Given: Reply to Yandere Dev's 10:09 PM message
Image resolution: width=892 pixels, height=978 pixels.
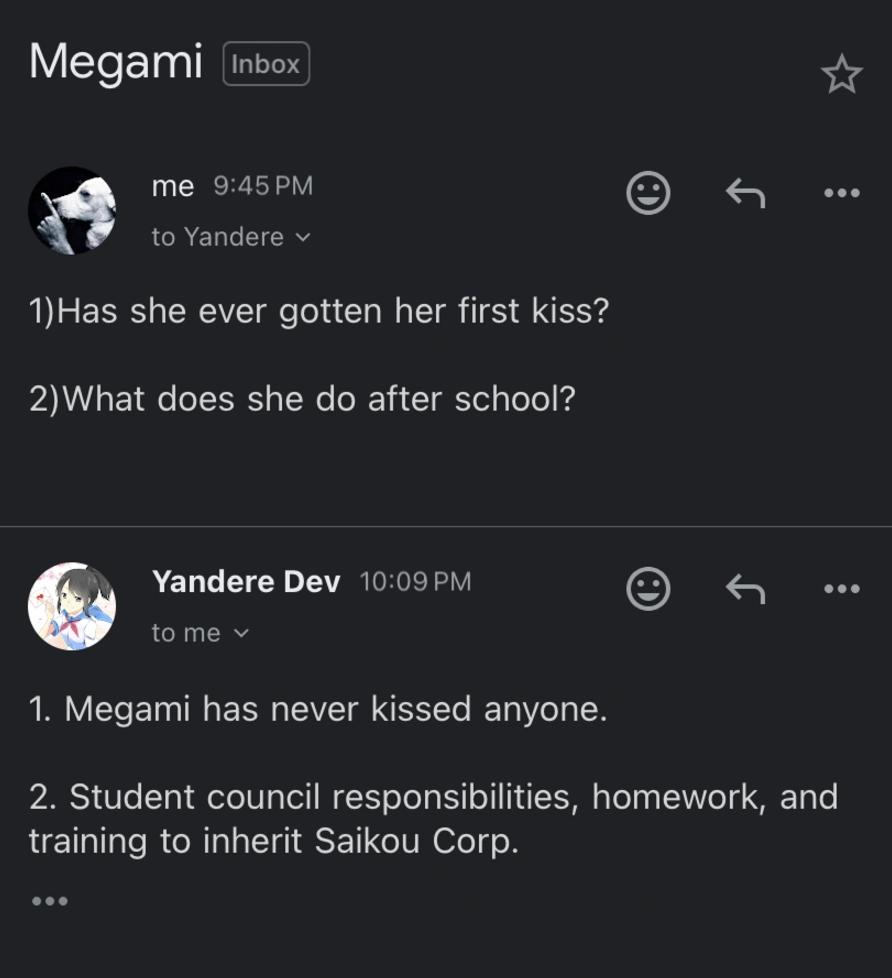Looking at the screenshot, I should coord(745,589).
